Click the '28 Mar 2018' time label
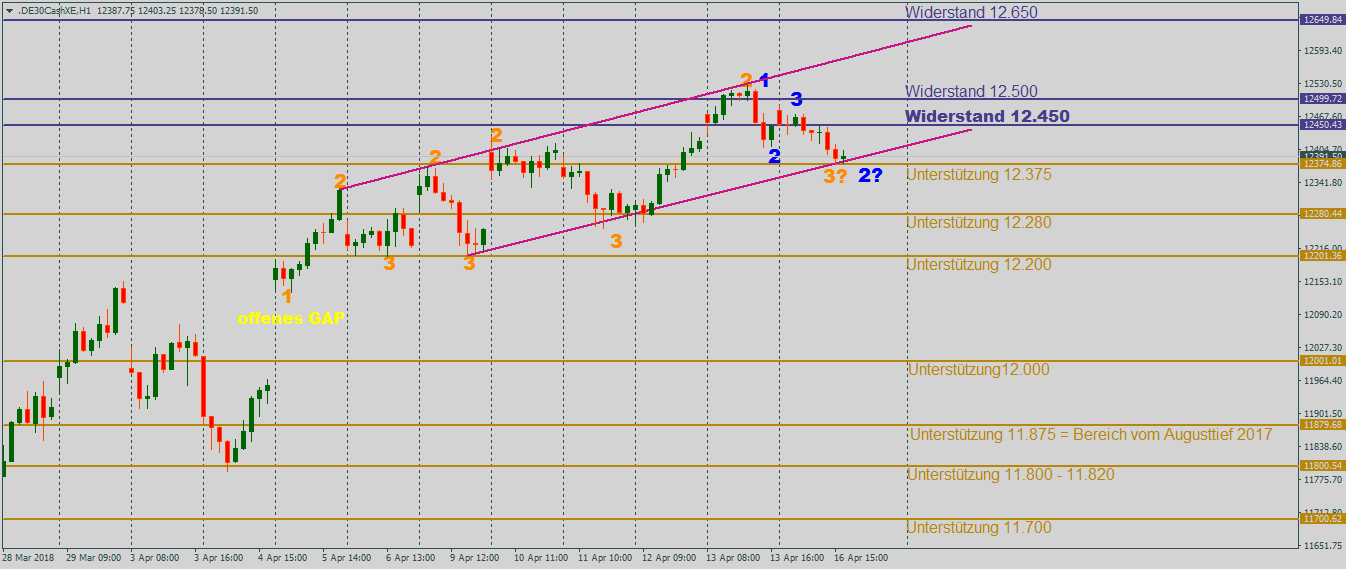1346x569 pixels. coord(26,557)
